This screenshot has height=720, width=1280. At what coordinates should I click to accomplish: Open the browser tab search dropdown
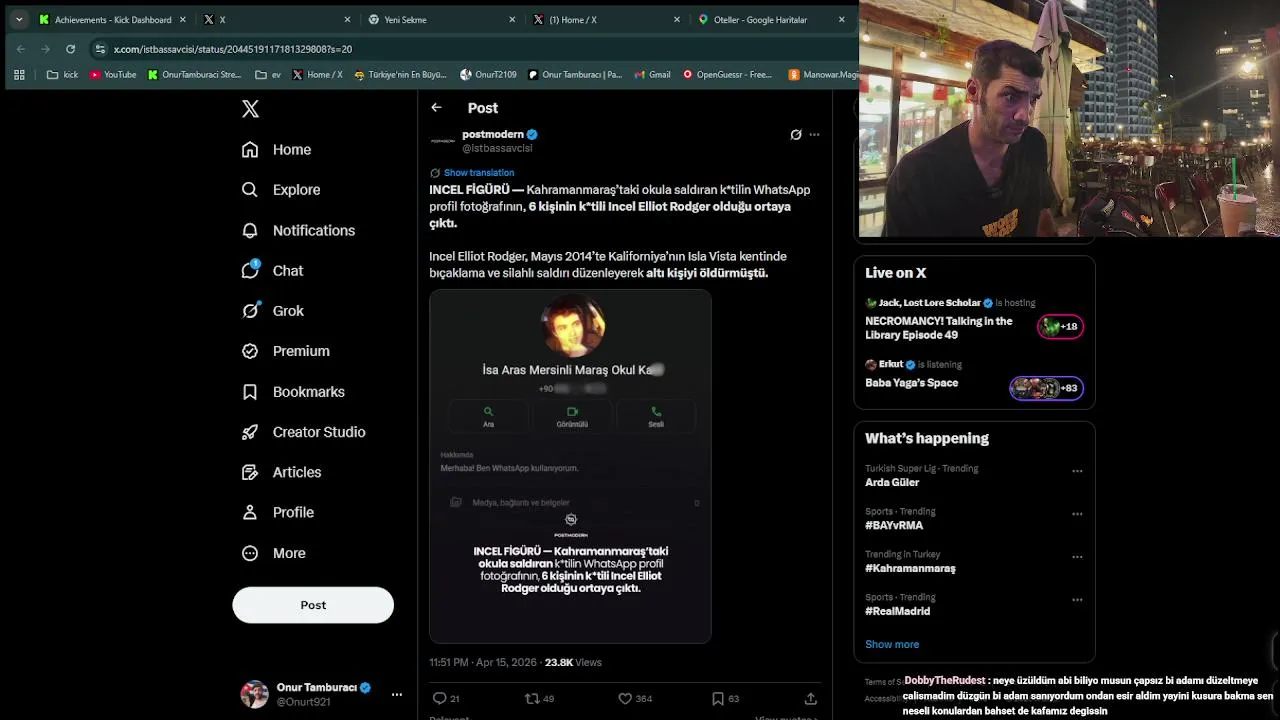coord(18,19)
